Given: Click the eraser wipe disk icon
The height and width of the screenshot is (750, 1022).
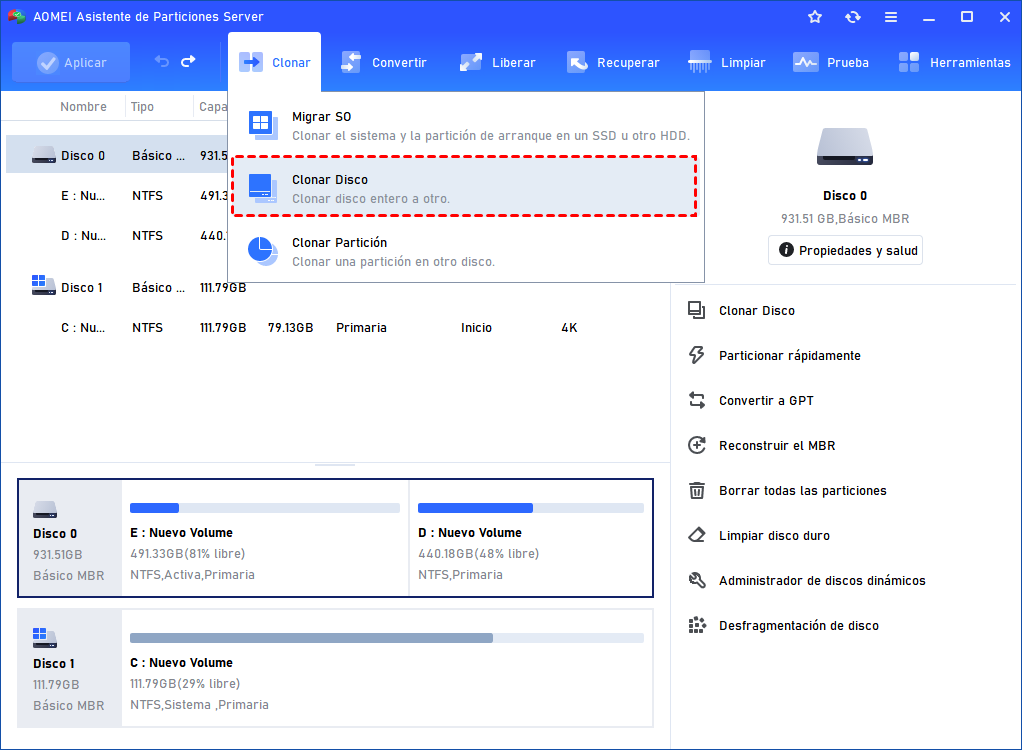Looking at the screenshot, I should coord(697,535).
